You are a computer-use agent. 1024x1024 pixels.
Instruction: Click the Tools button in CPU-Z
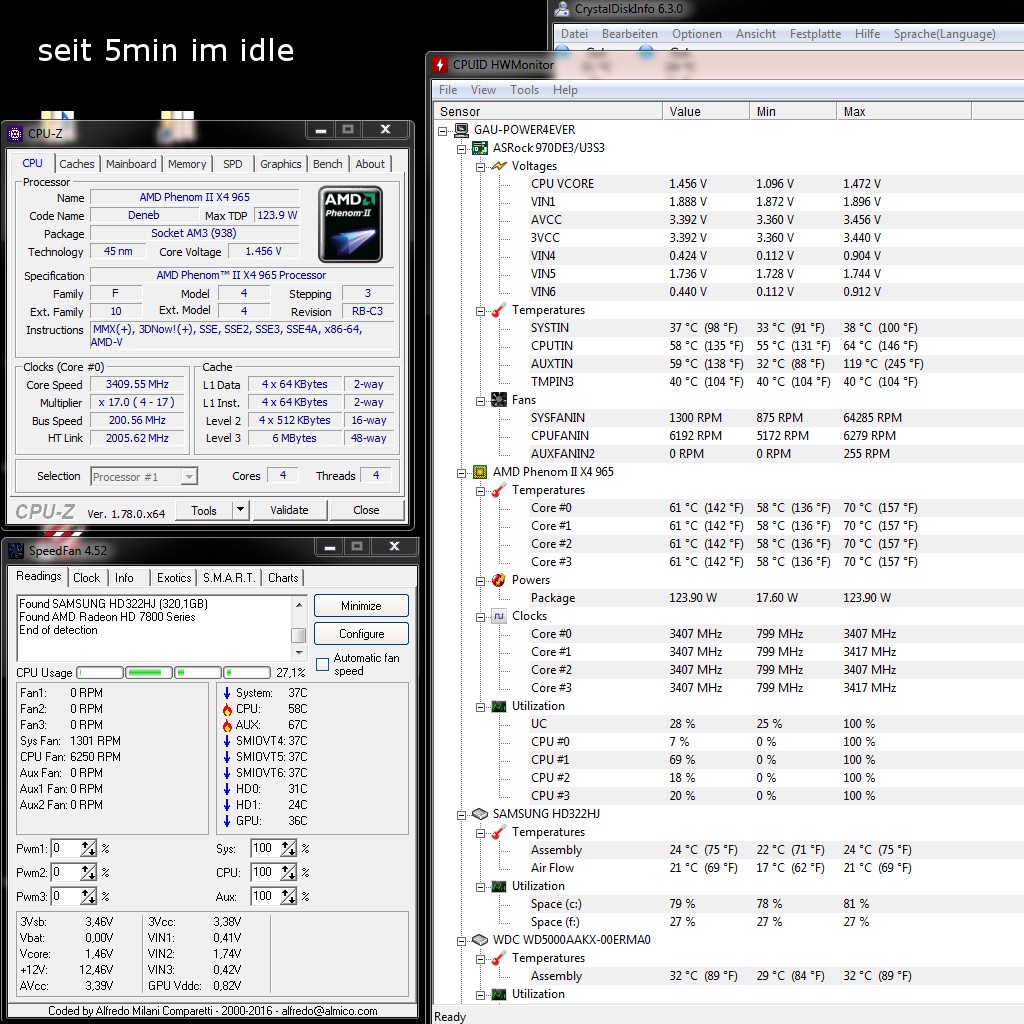click(x=204, y=510)
